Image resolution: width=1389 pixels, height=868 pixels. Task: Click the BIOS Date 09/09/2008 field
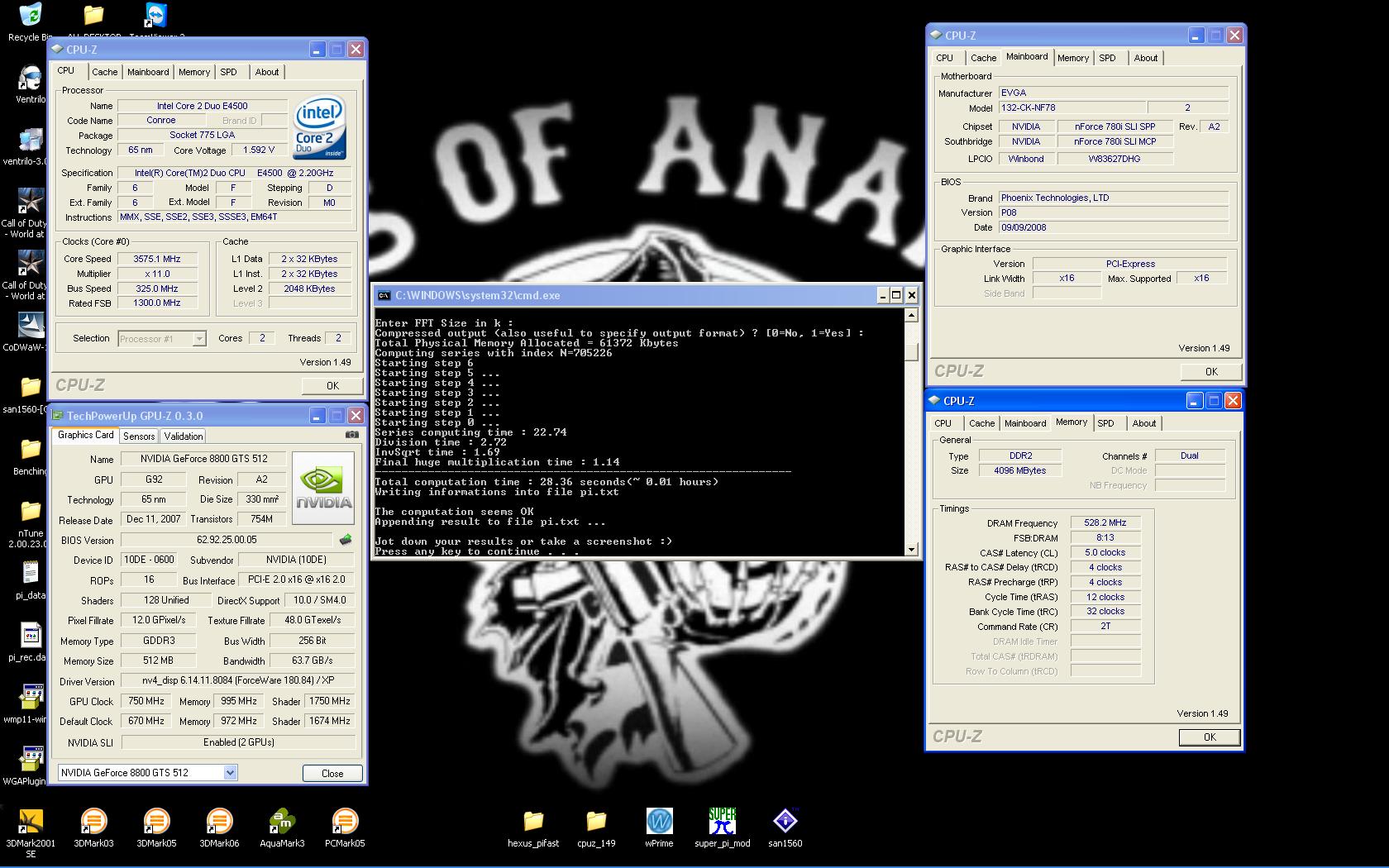pyautogui.click(x=1114, y=227)
